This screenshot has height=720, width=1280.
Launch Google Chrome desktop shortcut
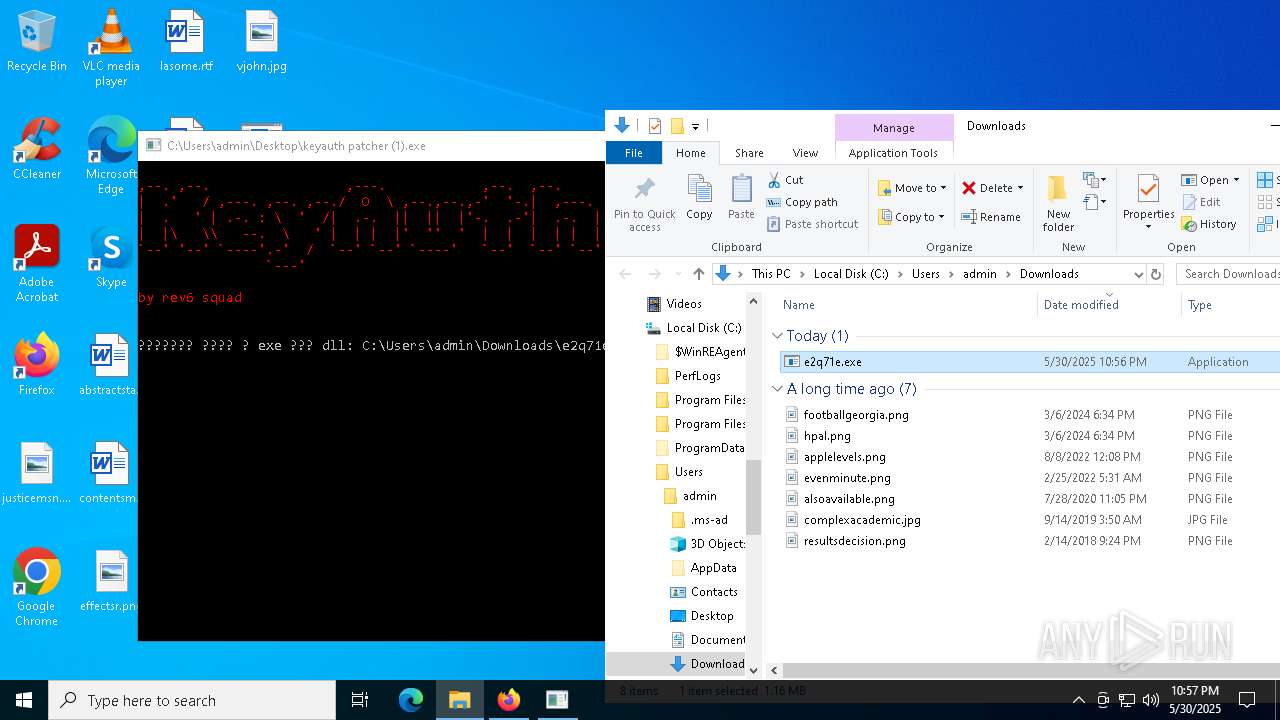tap(37, 588)
